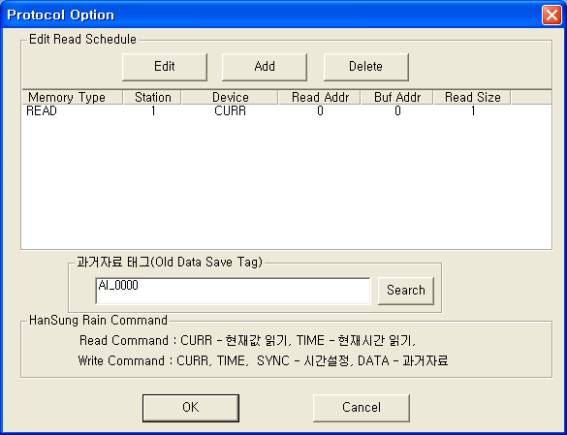Click the Station column header
The image size is (567, 435).
pyautogui.click(x=152, y=97)
